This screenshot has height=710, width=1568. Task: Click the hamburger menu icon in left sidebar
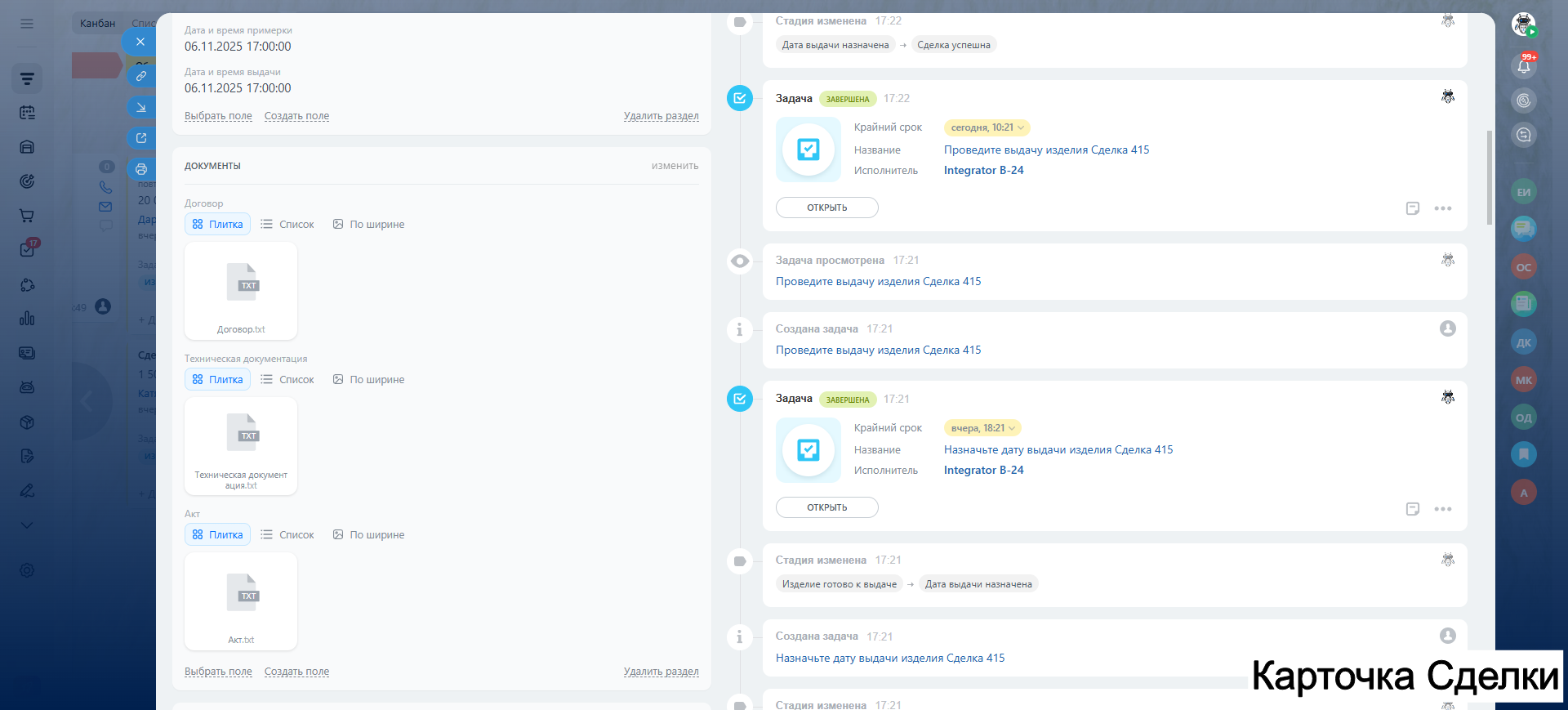click(27, 24)
